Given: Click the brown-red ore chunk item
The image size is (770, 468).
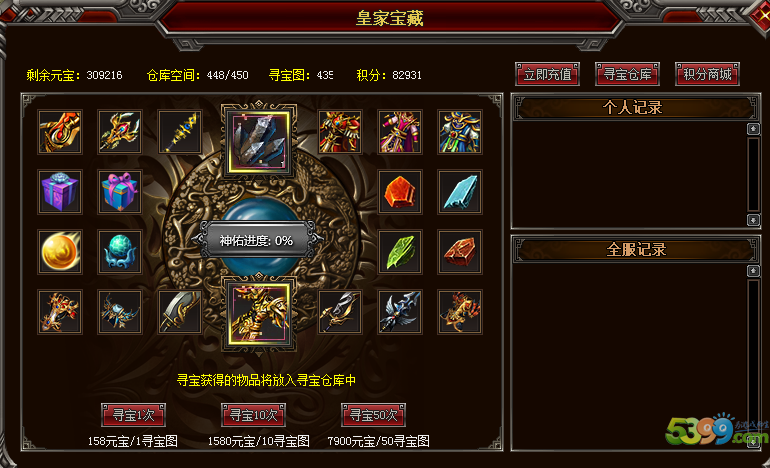Looking at the screenshot, I should [x=460, y=251].
